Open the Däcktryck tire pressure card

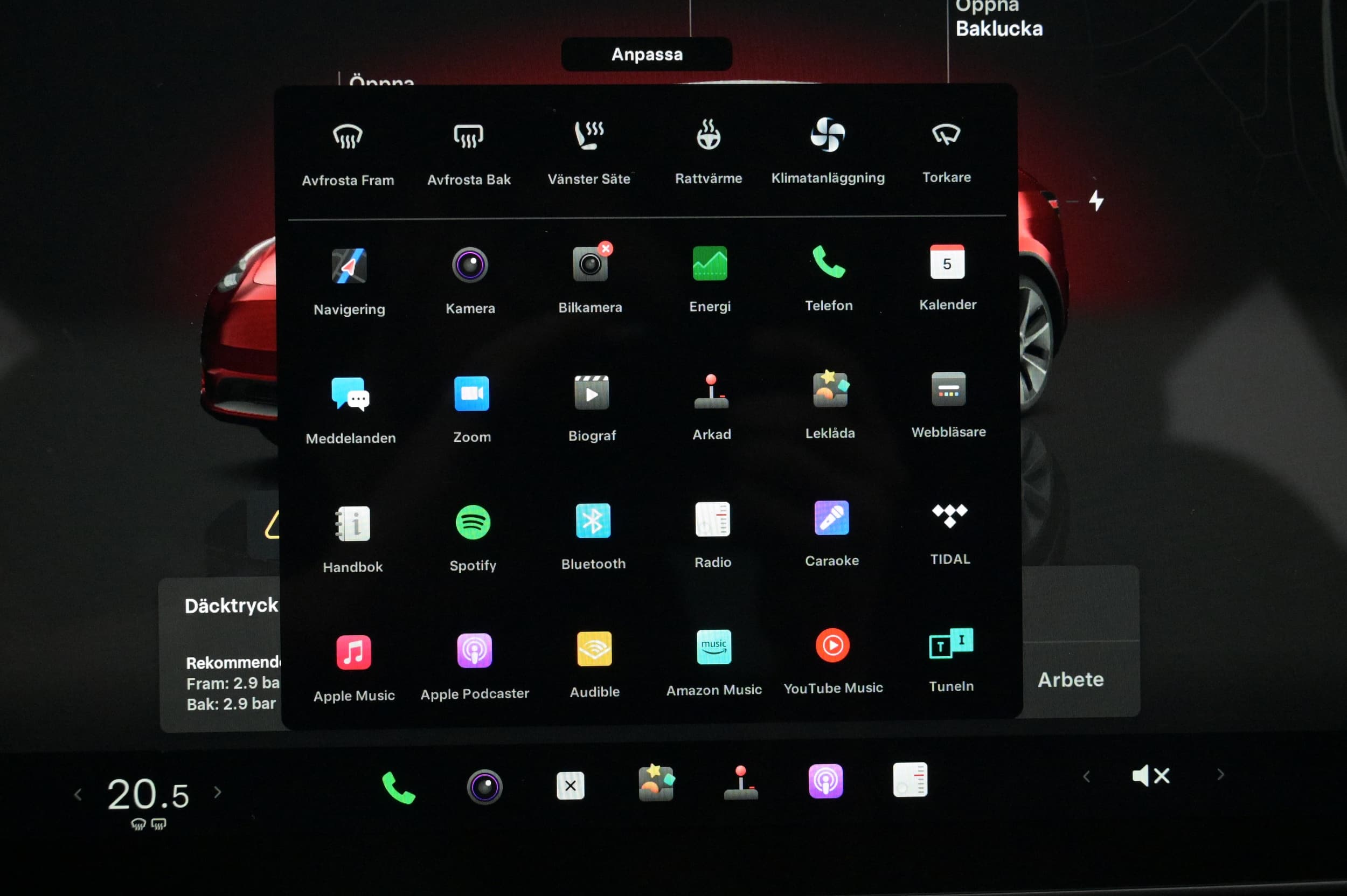pyautogui.click(x=219, y=654)
